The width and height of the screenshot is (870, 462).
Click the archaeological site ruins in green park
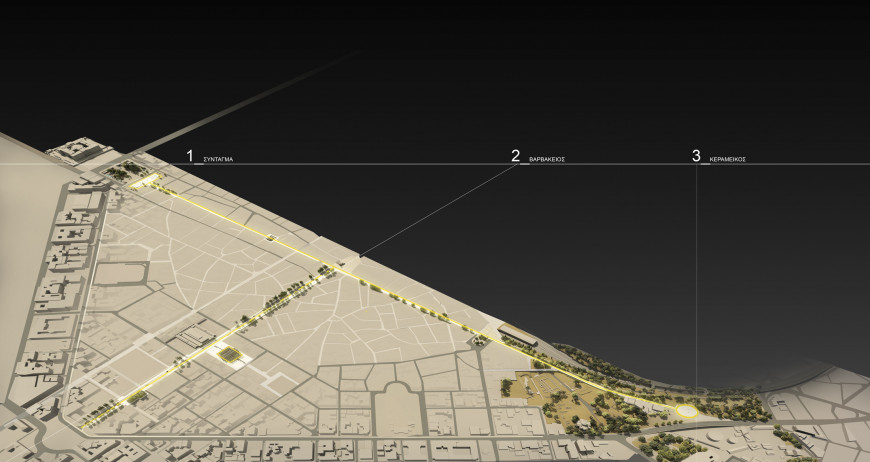[545, 386]
